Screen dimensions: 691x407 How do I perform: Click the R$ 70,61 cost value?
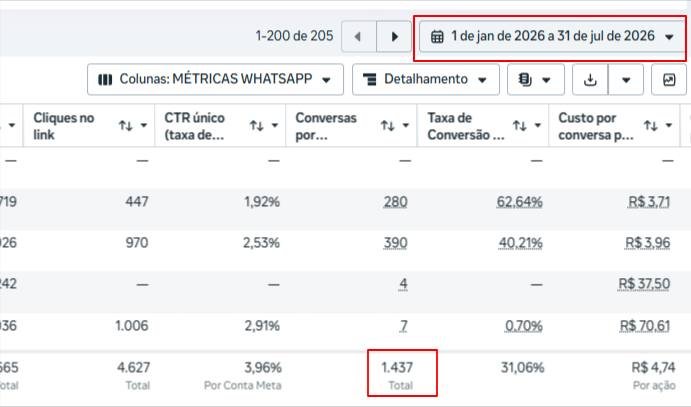[645, 326]
